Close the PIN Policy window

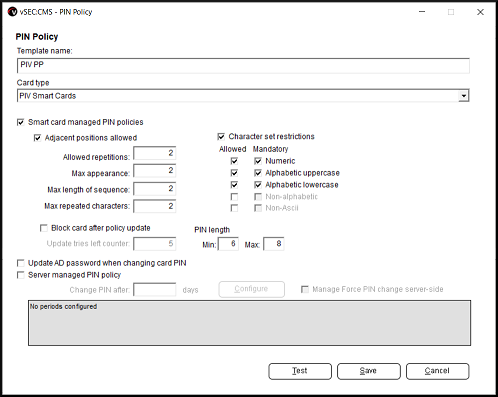click(480, 12)
